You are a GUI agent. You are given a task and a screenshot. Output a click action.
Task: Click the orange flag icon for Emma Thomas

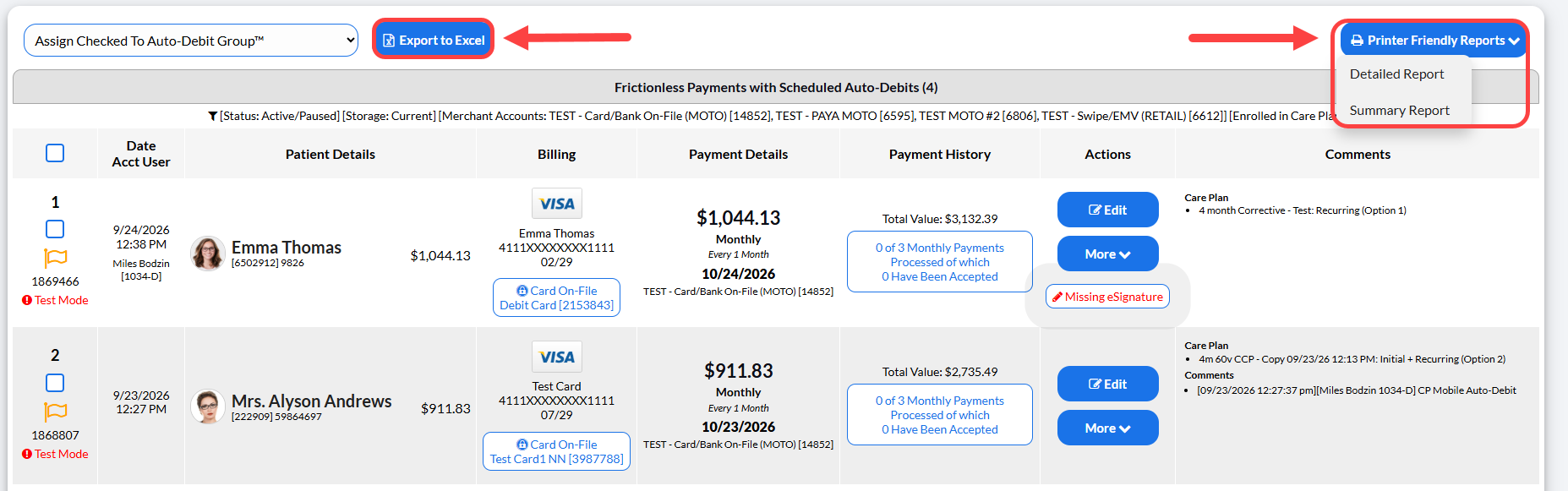[x=55, y=258]
